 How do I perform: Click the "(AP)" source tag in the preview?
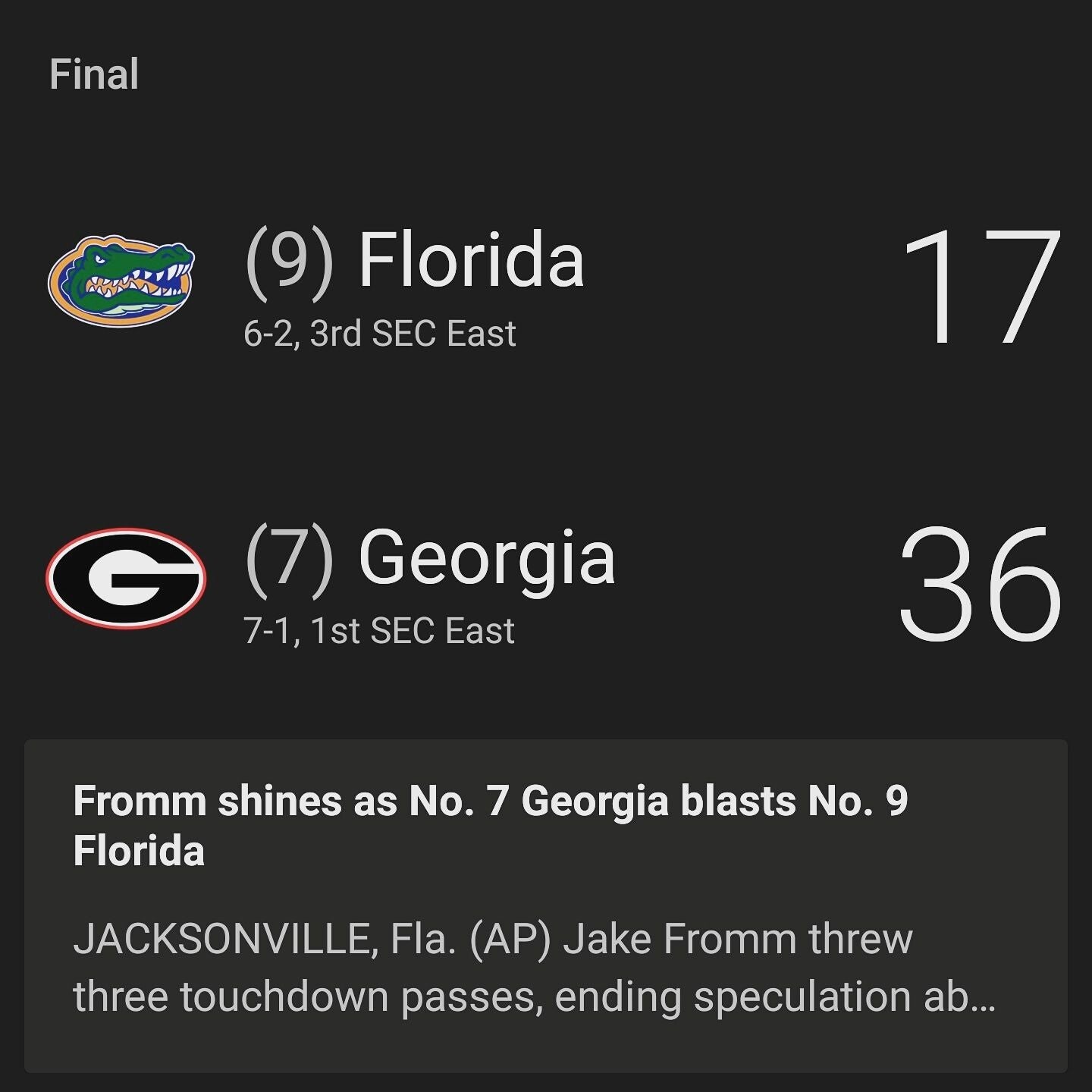[510, 939]
